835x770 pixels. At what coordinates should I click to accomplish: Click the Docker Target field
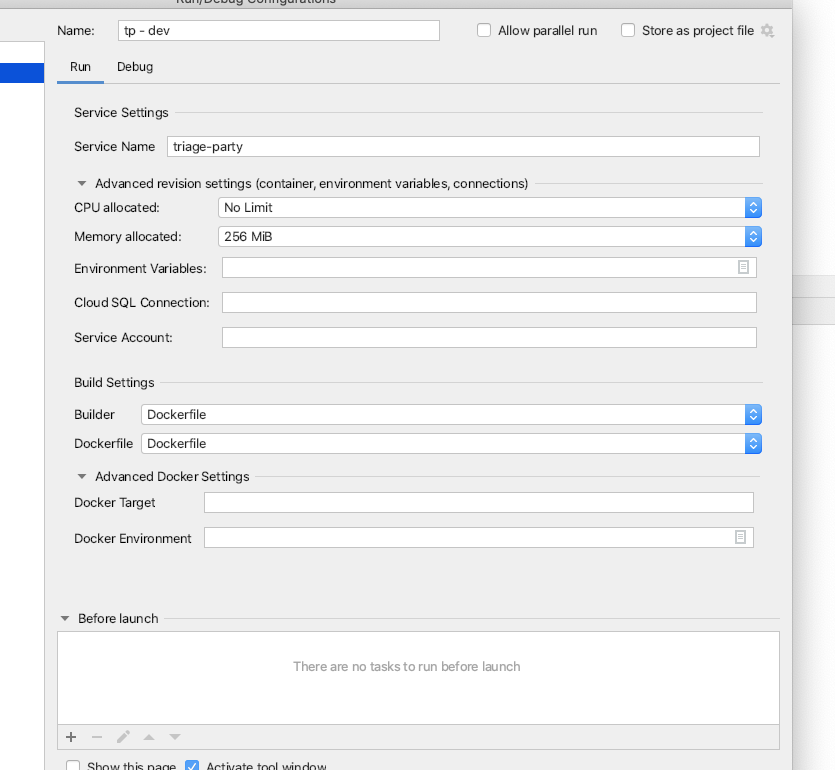(x=478, y=503)
